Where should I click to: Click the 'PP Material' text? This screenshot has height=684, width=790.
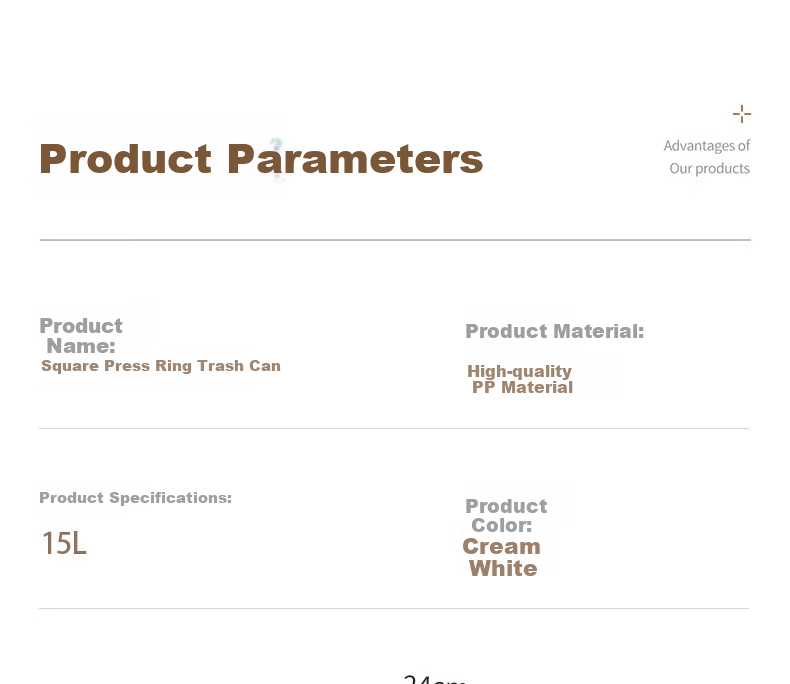tap(522, 387)
